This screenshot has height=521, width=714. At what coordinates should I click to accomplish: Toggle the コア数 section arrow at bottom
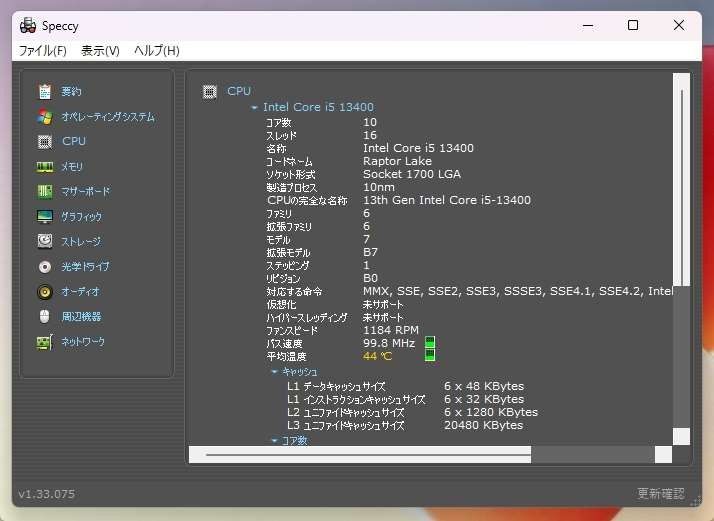click(274, 440)
